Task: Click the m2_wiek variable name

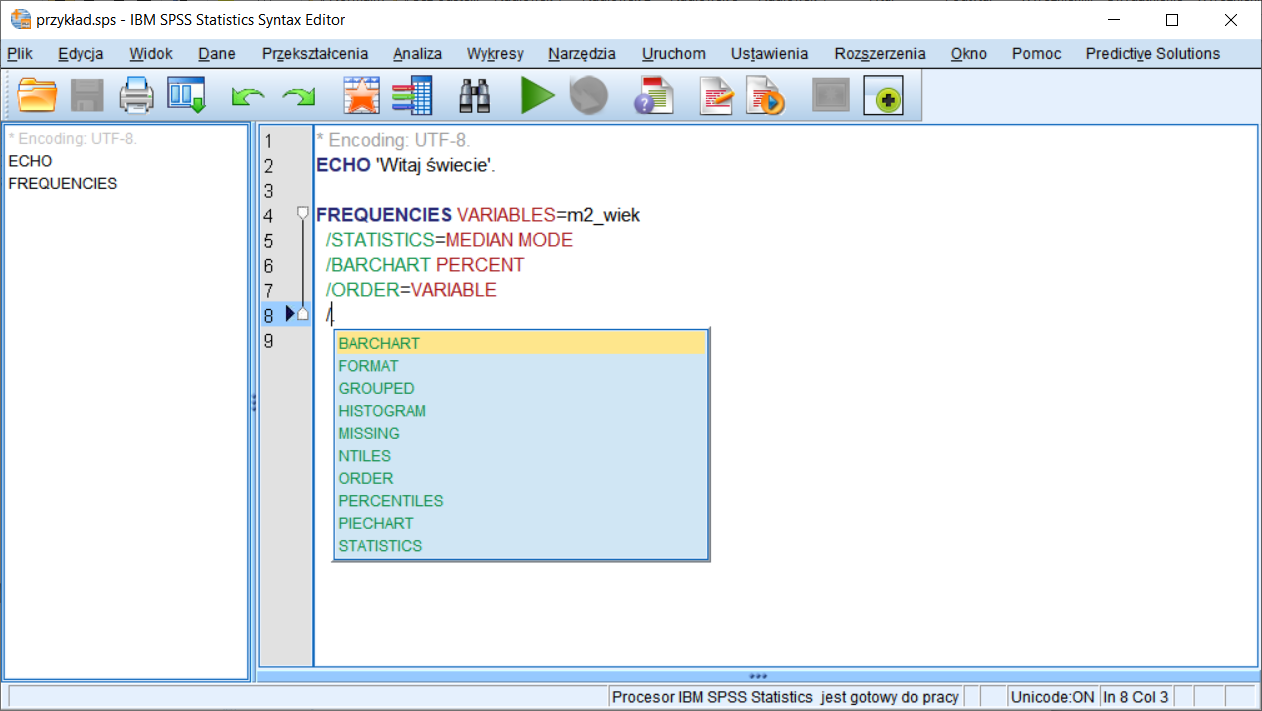Action: [603, 215]
